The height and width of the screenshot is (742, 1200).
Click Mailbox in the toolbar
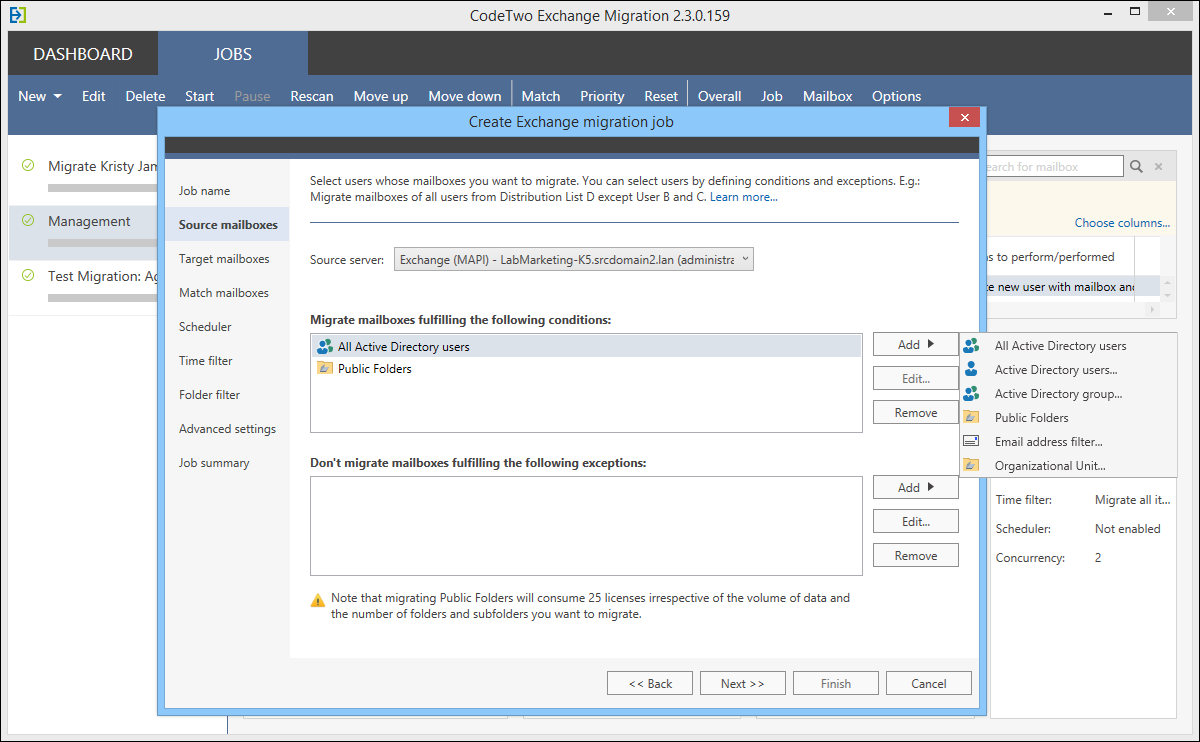(x=828, y=96)
